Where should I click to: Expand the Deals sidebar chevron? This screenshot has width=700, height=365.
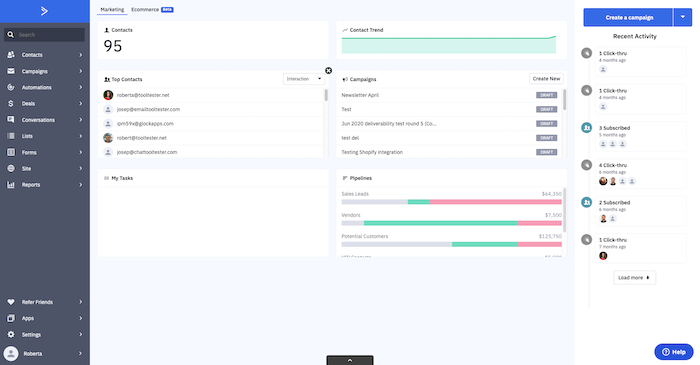click(x=81, y=104)
